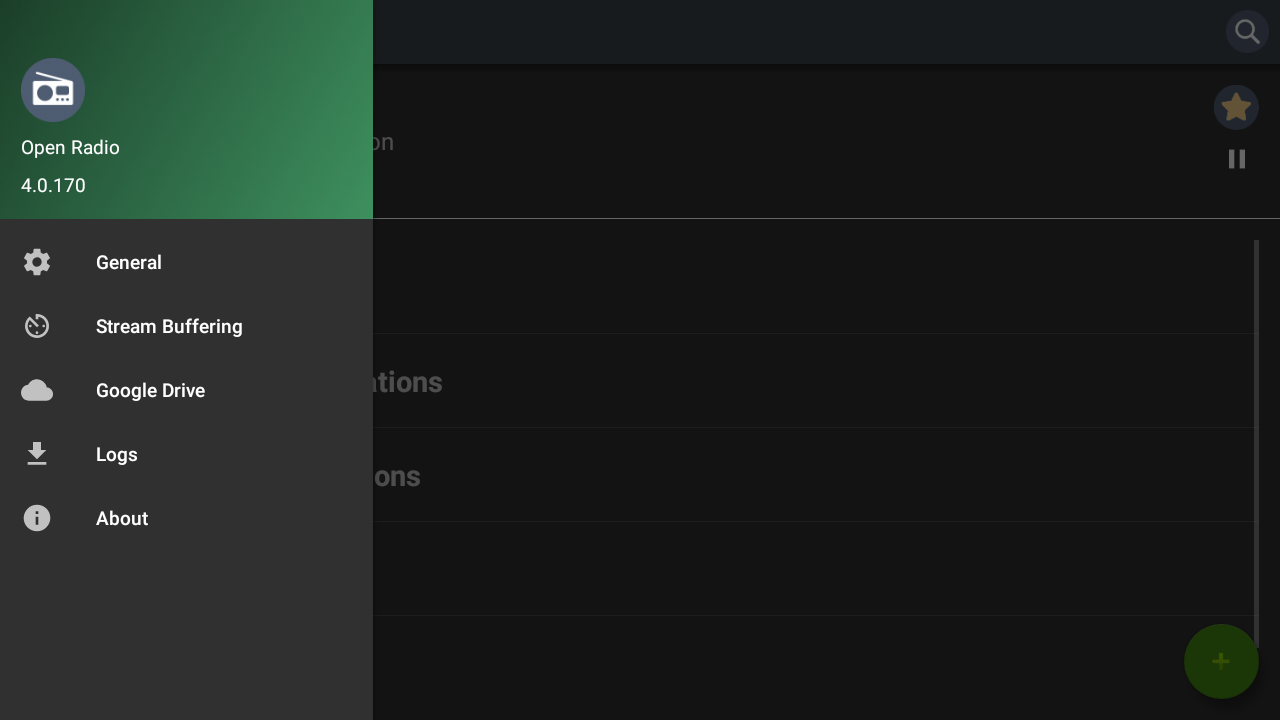Click the Open Radio app name text

coord(70,148)
